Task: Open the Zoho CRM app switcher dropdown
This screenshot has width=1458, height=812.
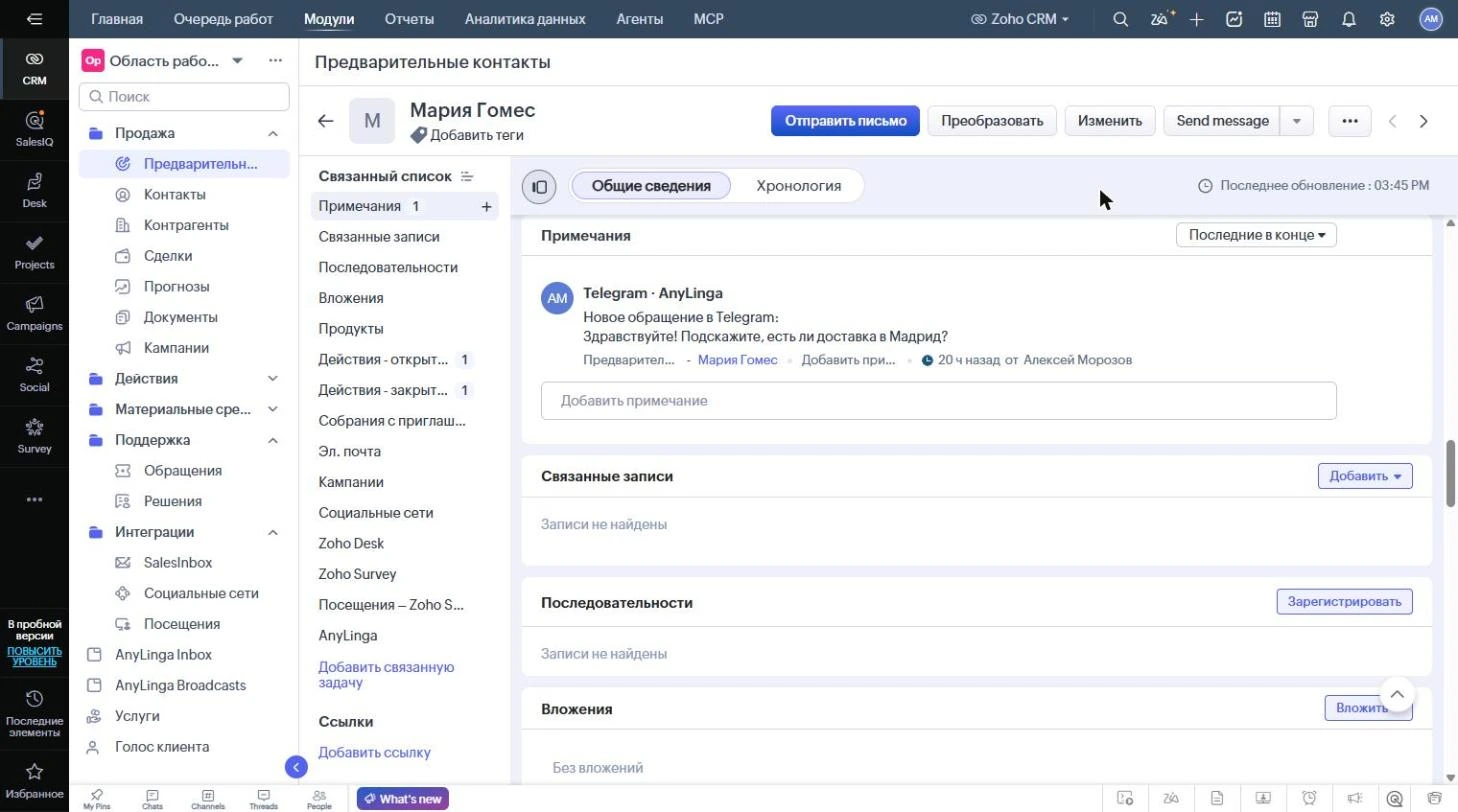Action: (1020, 19)
